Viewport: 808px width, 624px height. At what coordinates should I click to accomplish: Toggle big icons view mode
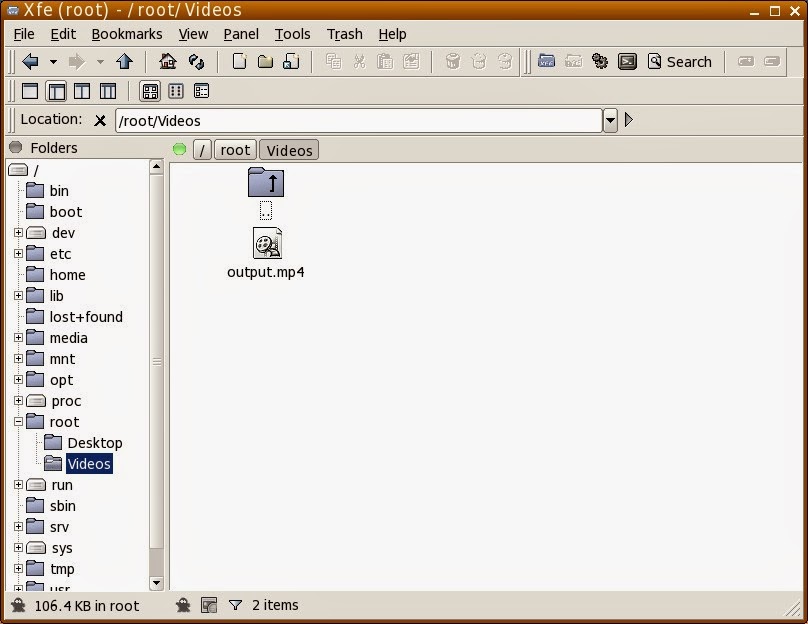(x=150, y=91)
